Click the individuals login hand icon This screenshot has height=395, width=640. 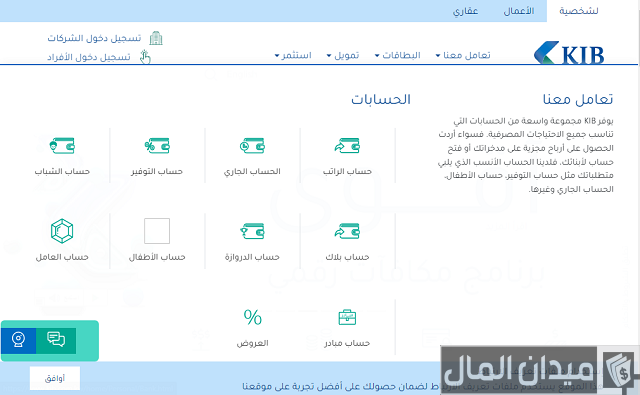click(x=145, y=57)
